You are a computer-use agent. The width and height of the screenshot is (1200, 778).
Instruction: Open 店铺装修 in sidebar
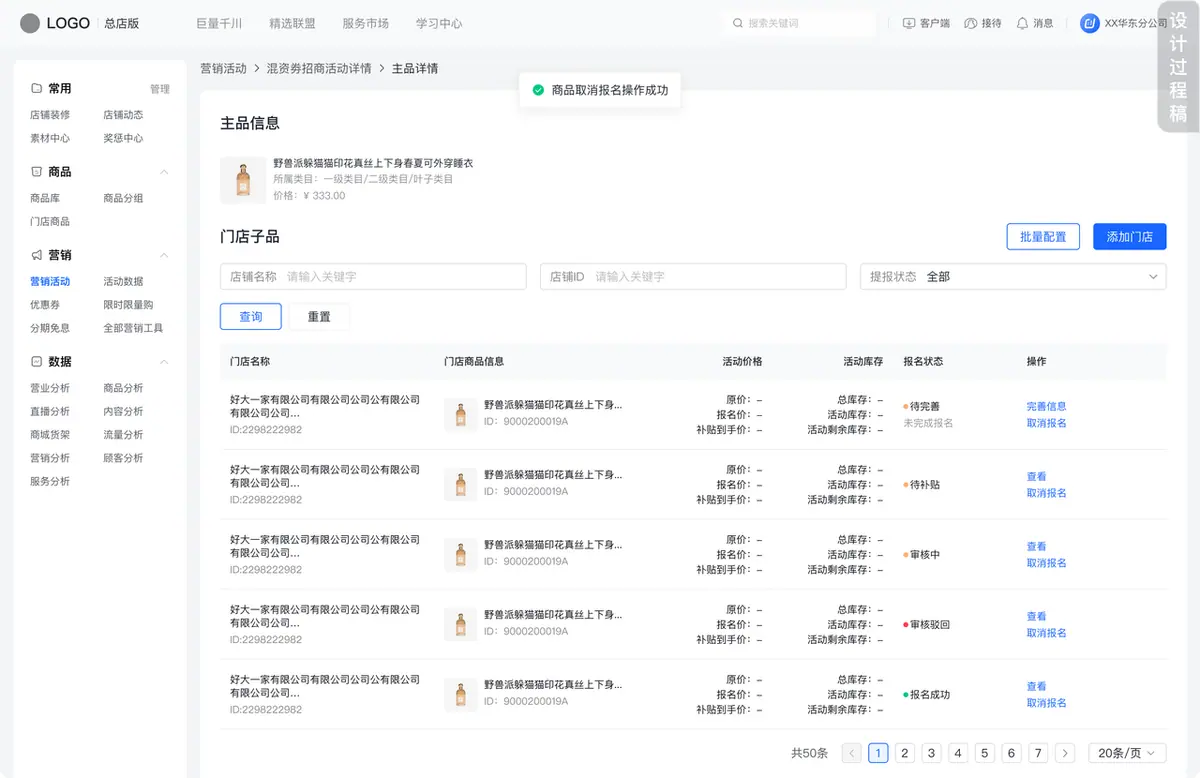(x=50, y=115)
